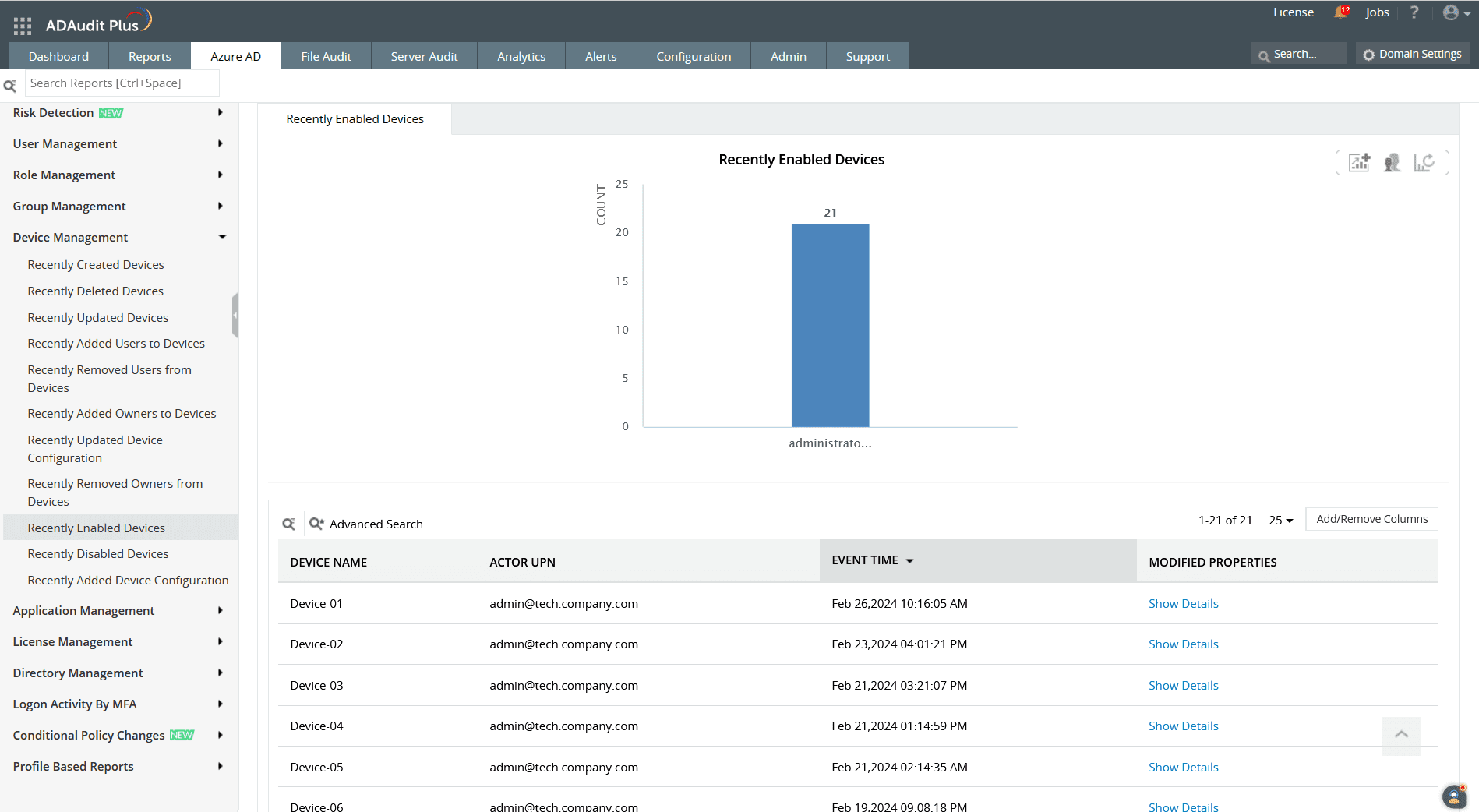Viewport: 1479px width, 812px height.
Task: Click the ADAudit Plus logo
Action: (x=98, y=21)
